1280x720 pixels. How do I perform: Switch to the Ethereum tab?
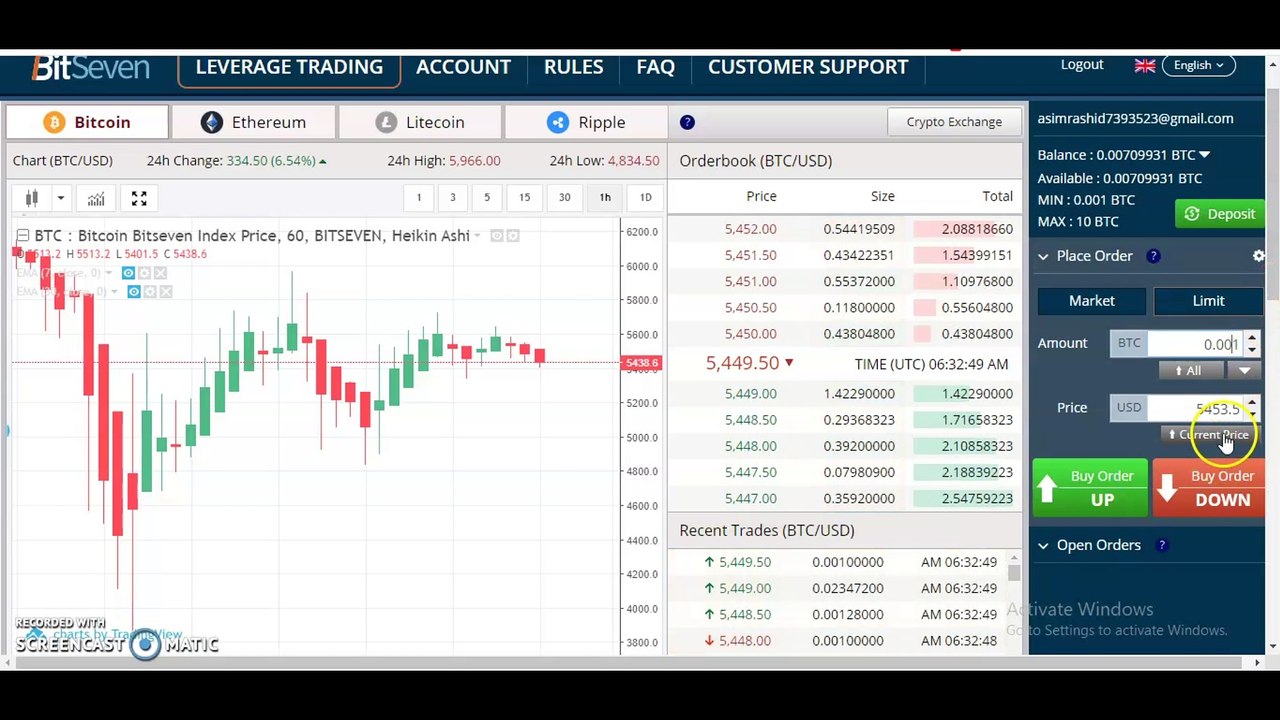253,122
